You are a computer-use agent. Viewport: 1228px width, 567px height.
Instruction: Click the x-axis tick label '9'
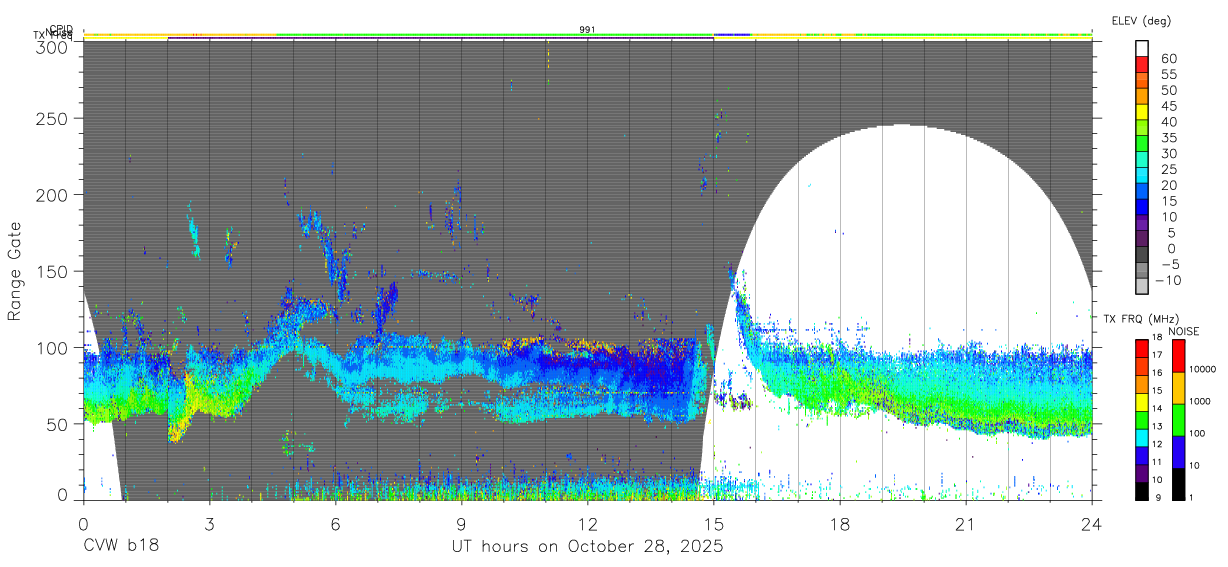[x=461, y=524]
